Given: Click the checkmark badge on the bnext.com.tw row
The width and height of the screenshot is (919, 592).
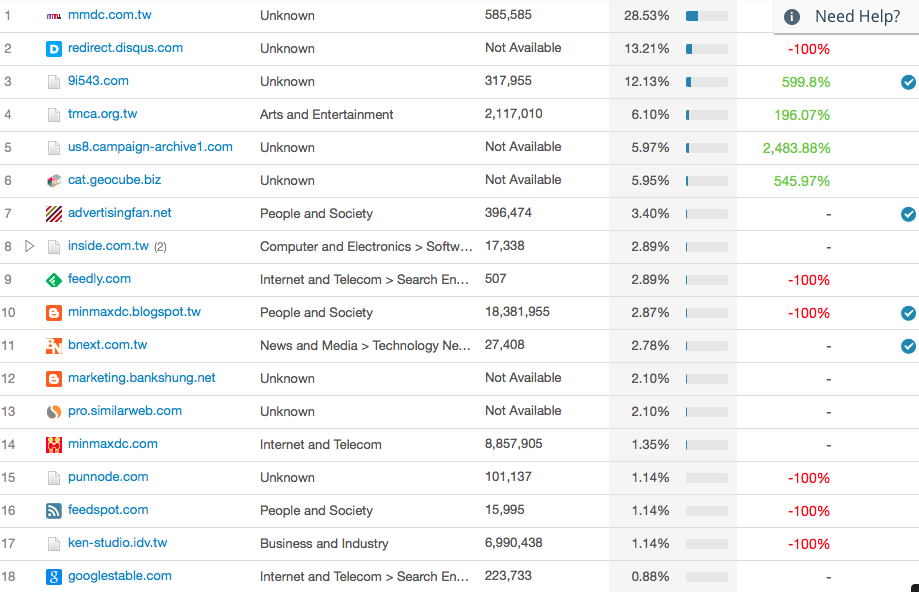Looking at the screenshot, I should tap(907, 345).
